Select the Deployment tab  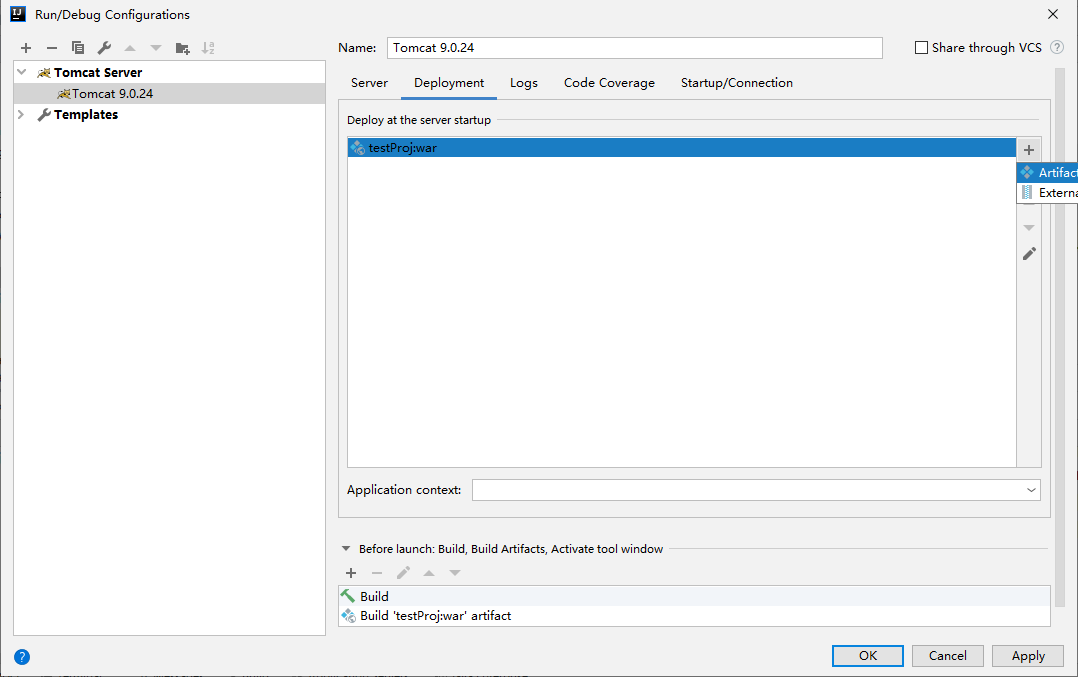449,83
